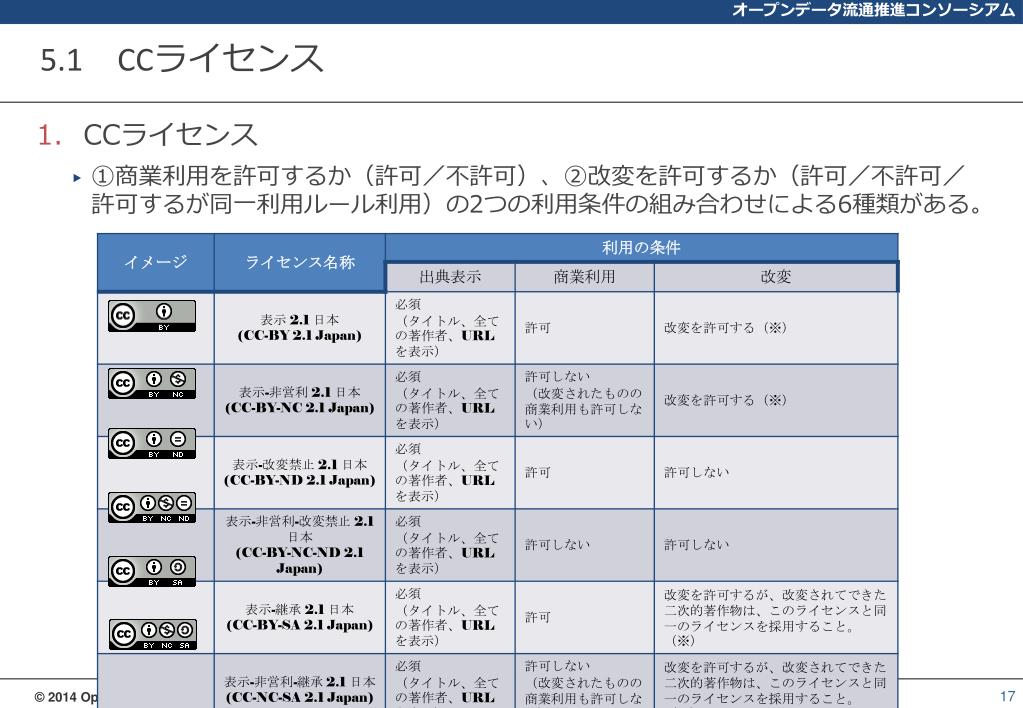Click the 改変 sub-header
The width and height of the screenshot is (1023, 708).
pyautogui.click(x=776, y=277)
